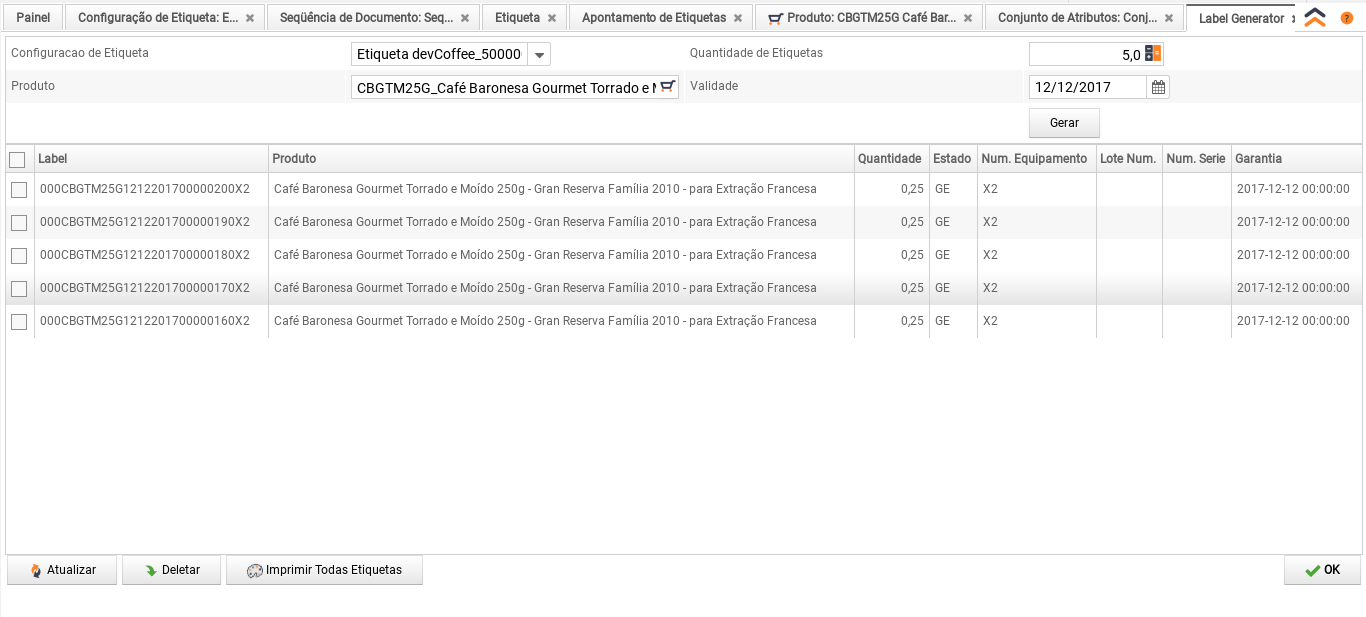
Task: Select label 000CBGTM25G1212201700000180X2
Action: tap(145, 255)
